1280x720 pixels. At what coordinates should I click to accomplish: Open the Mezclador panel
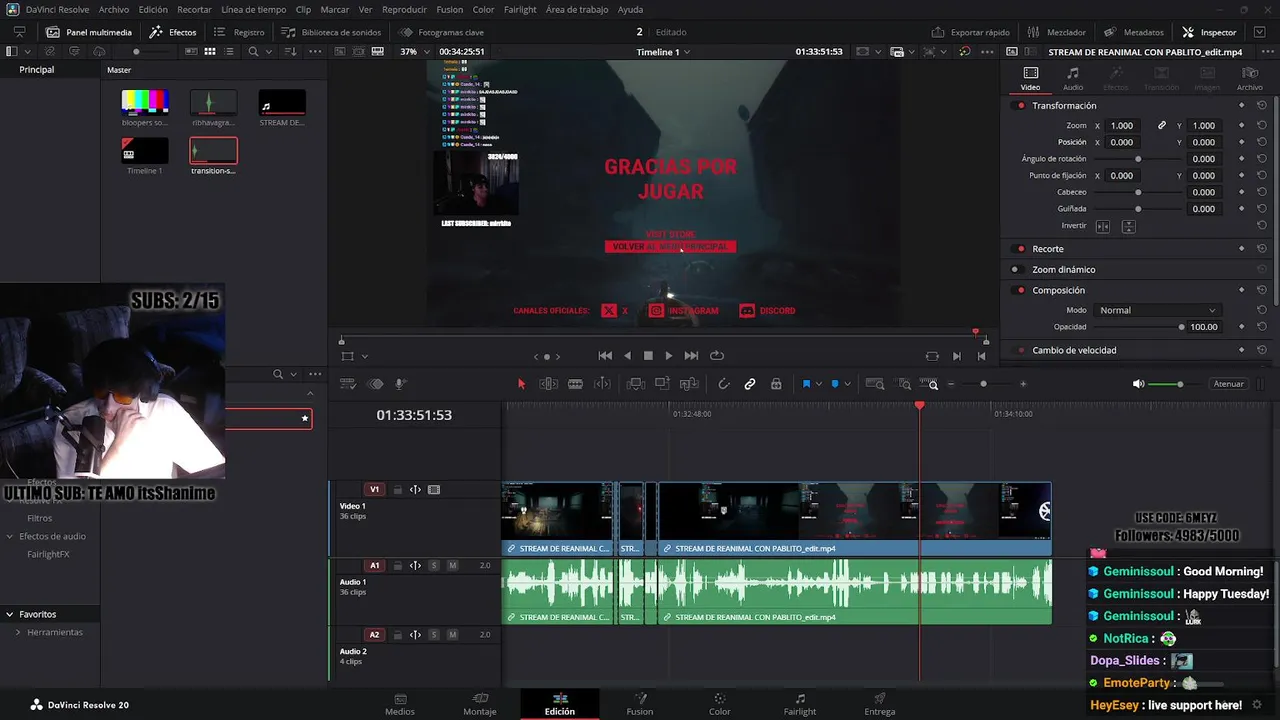coord(1057,32)
